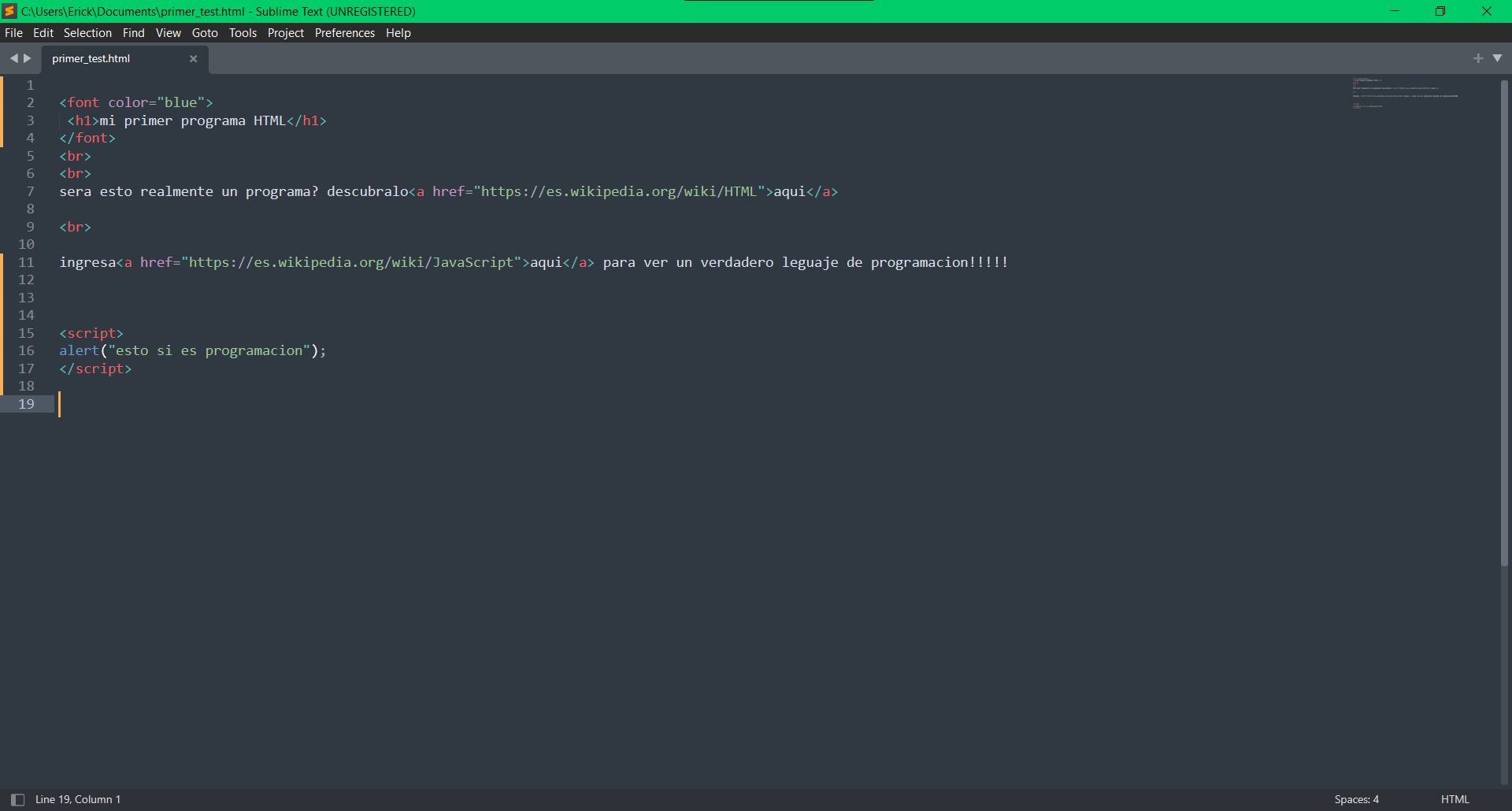1512x811 pixels.
Task: Restore down the Sublime Text window
Action: tap(1440, 11)
